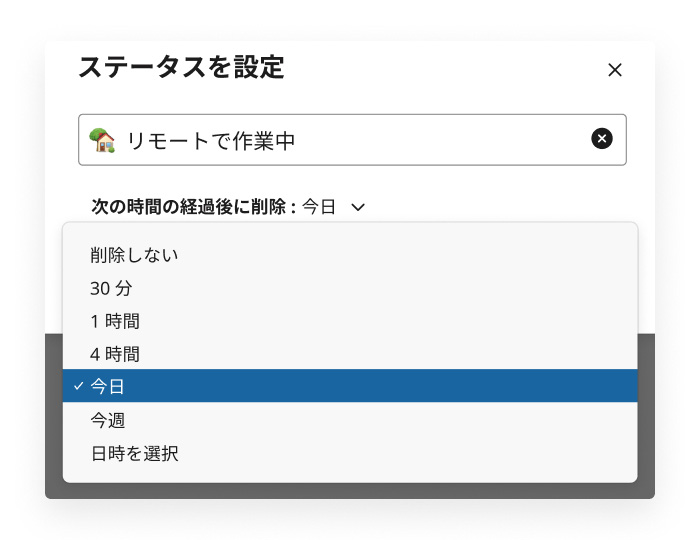Click the 次の時間の経過後に削除 label
The image size is (700, 540).
[193, 207]
